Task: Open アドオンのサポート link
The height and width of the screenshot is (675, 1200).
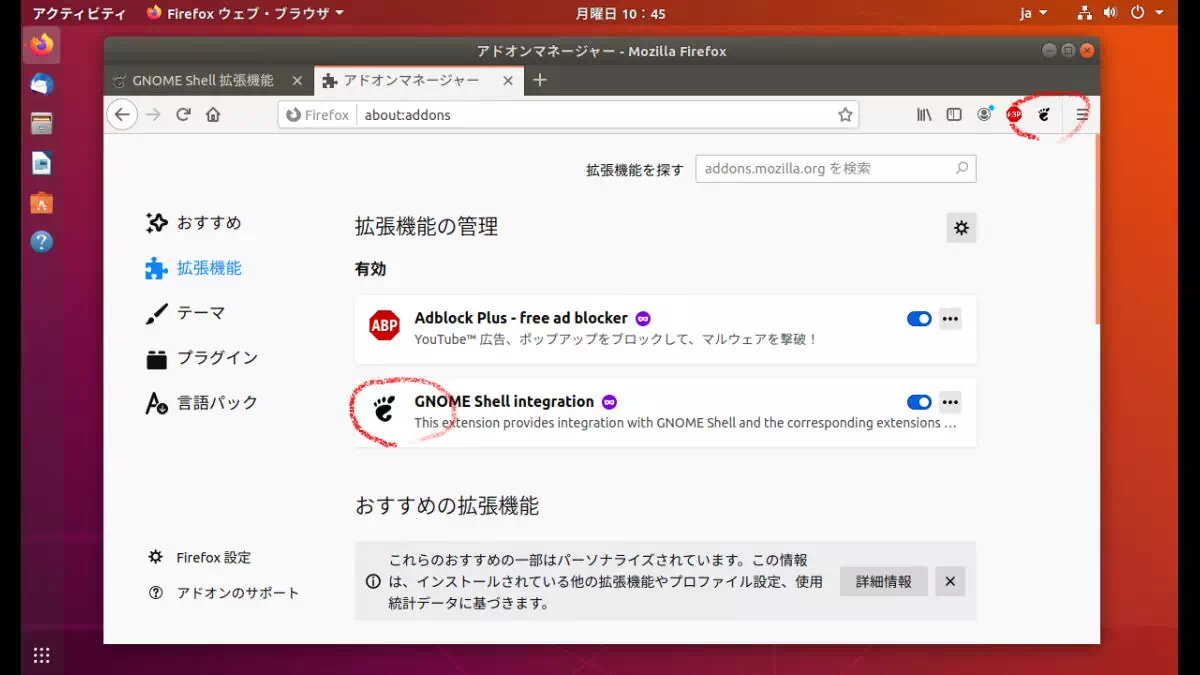Action: click(224, 592)
